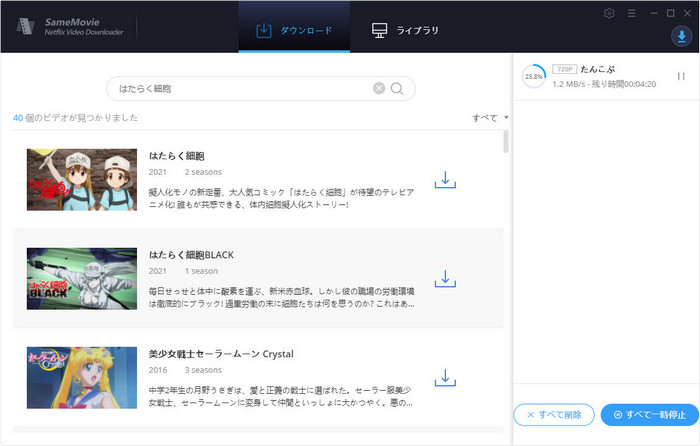The image size is (700, 446).
Task: Open the はたらく細胞BLACK thumbnail
Action: [82, 279]
